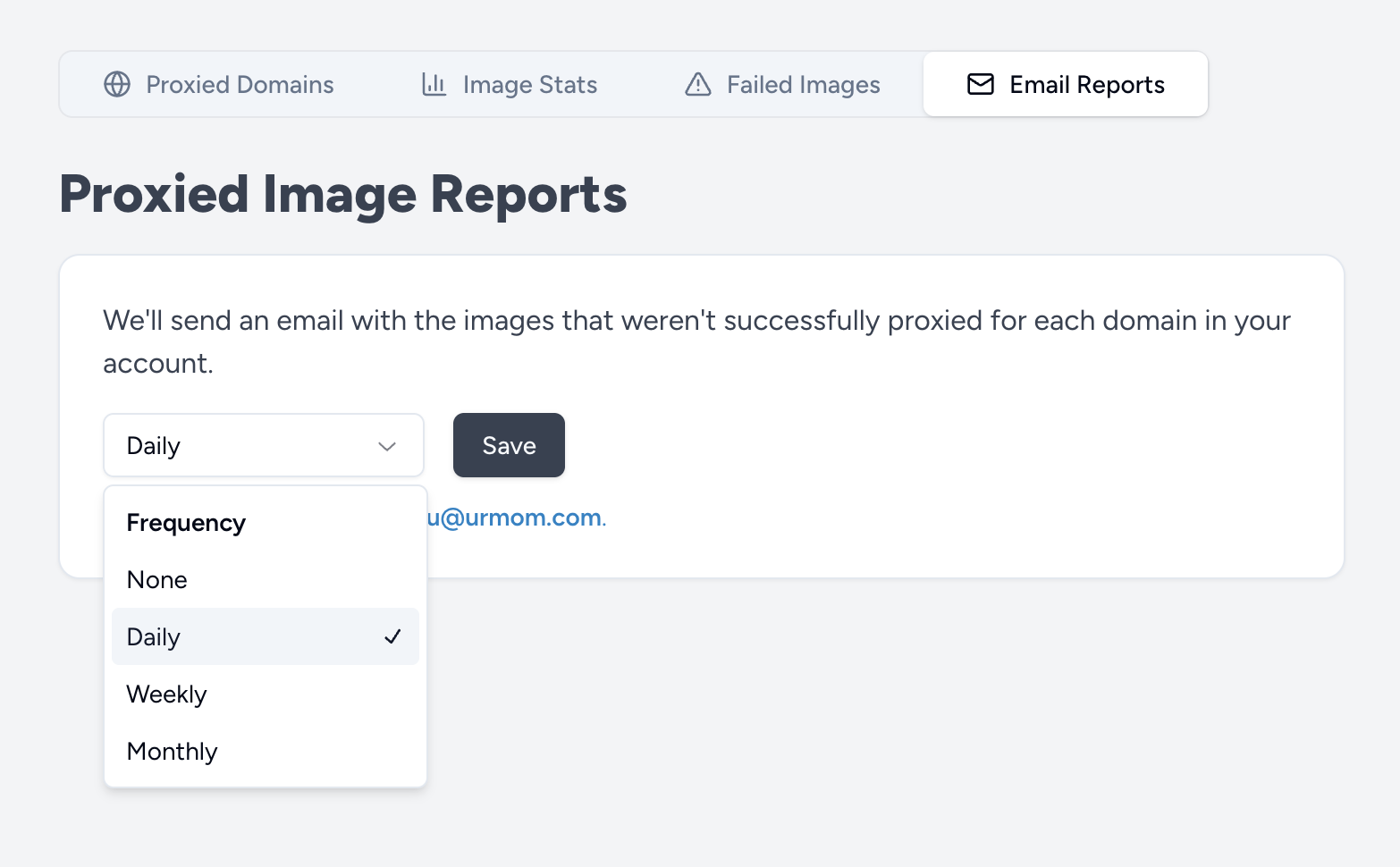Collapse the dropdown using the chevron arrow
This screenshot has width=1400, height=867.
[x=387, y=446]
